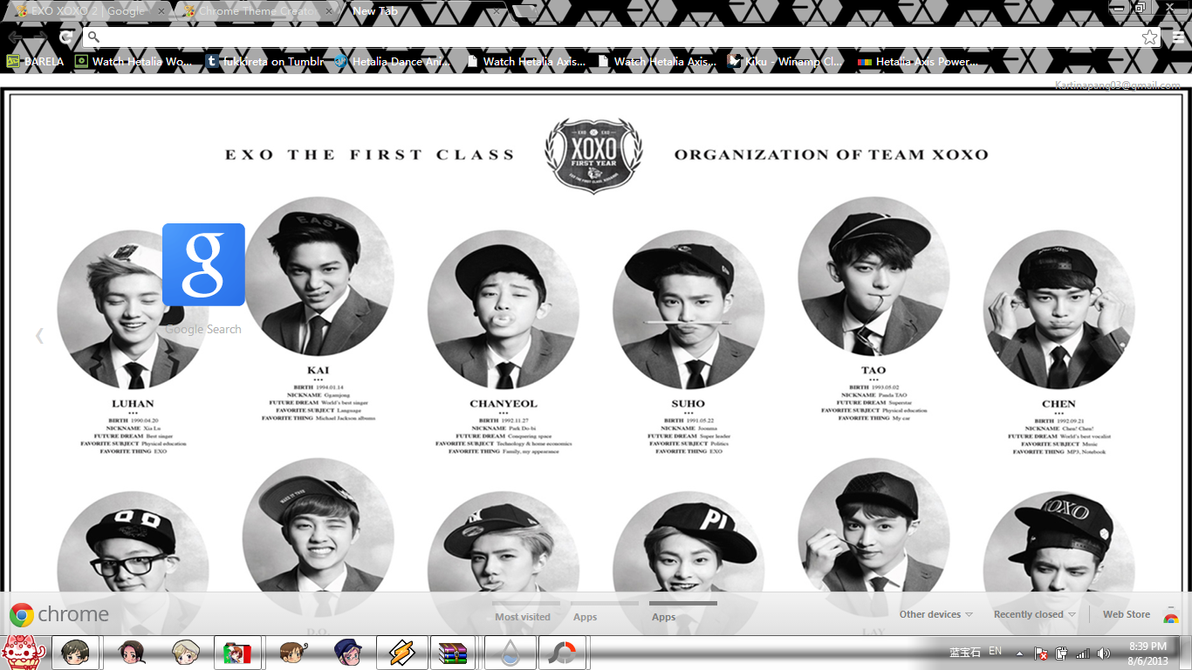The width and height of the screenshot is (1192, 670).
Task: Open the Watch Hetalia Wo... bookmark
Action: click(x=134, y=62)
